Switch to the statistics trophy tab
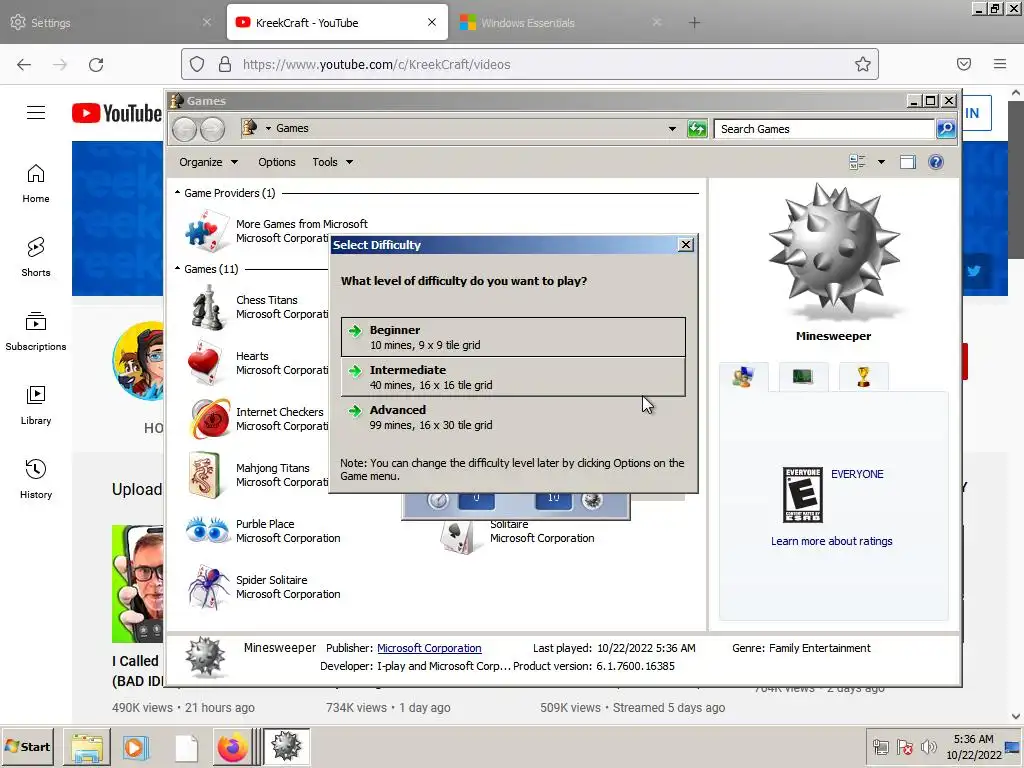The height and width of the screenshot is (768, 1024). pos(863,377)
